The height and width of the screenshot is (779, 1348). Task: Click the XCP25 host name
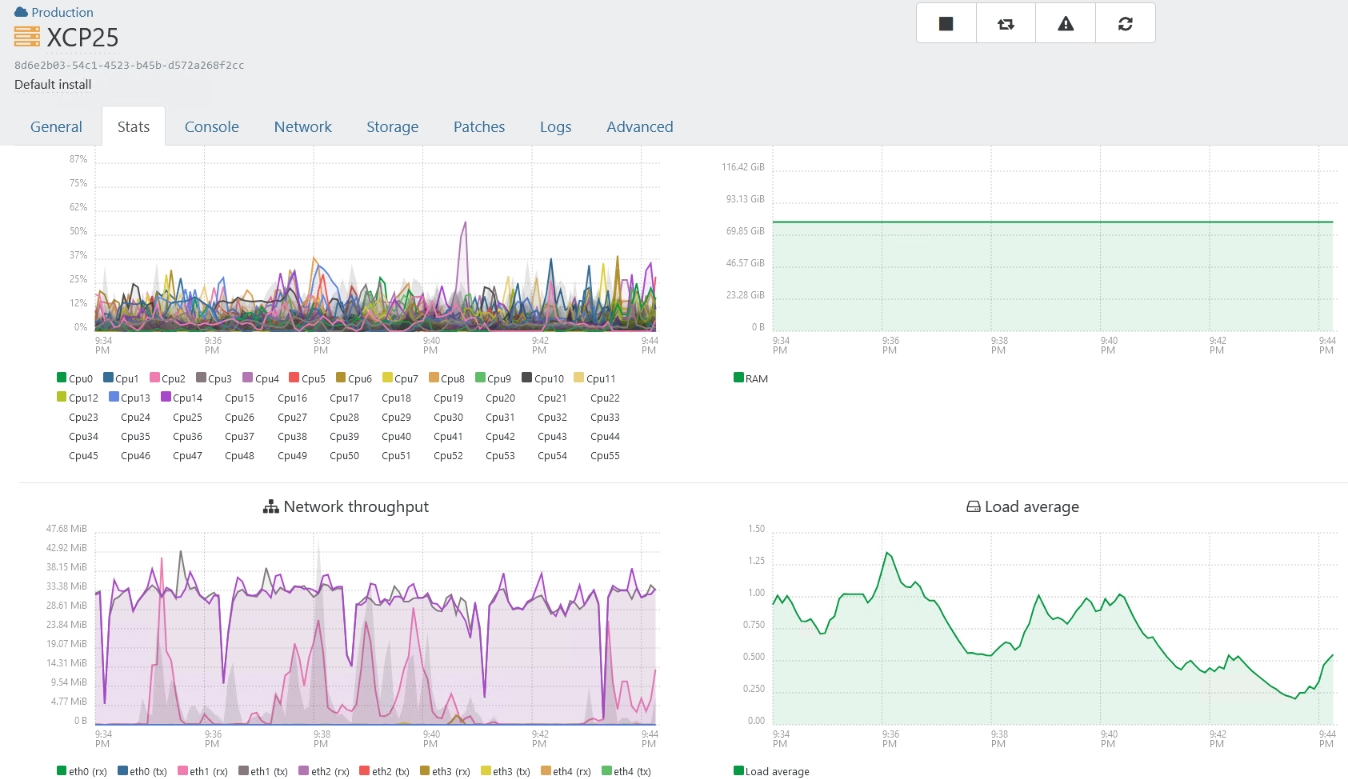83,37
